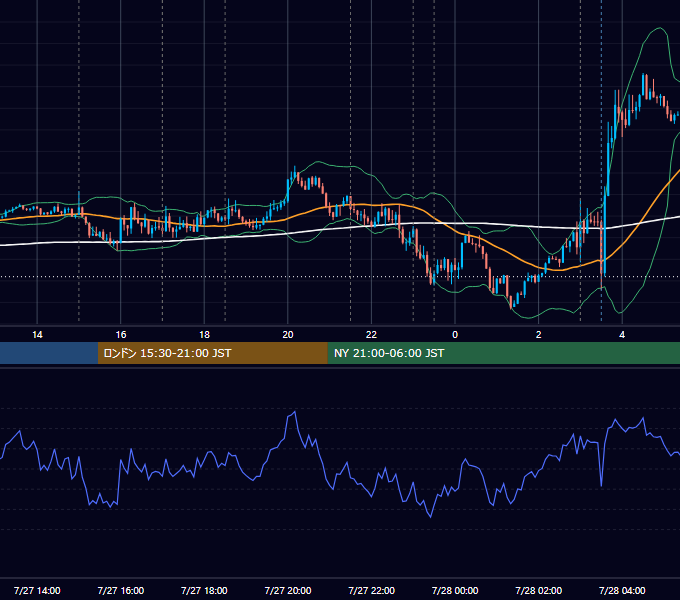Image resolution: width=680 pixels, height=600 pixels.
Task: Click the 7/28 00:00 date label
Action: [455, 590]
